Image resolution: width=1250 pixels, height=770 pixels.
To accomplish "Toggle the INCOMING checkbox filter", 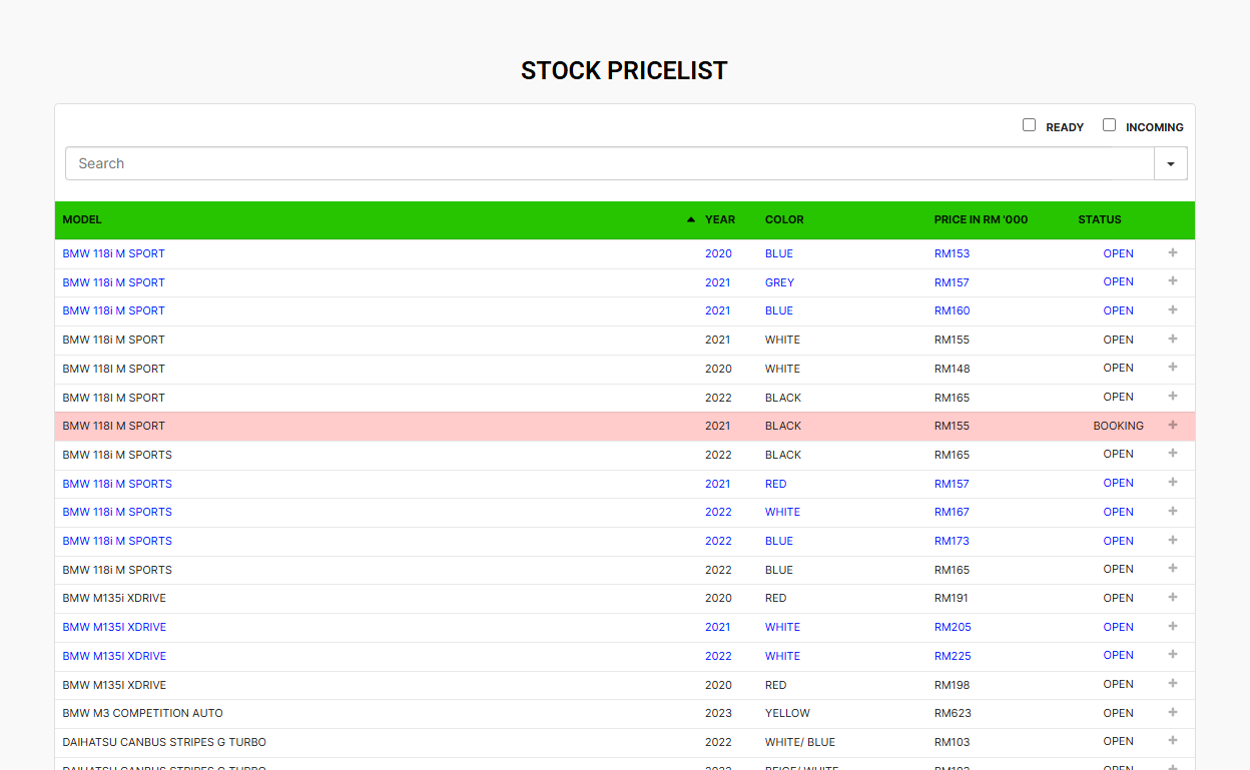I will 1109,125.
